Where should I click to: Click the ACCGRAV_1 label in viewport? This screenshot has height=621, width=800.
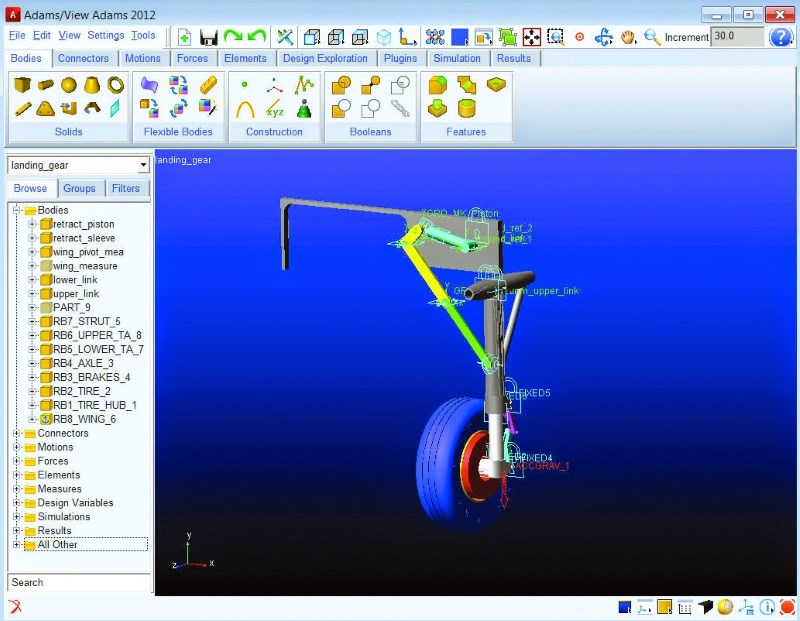(x=544, y=466)
